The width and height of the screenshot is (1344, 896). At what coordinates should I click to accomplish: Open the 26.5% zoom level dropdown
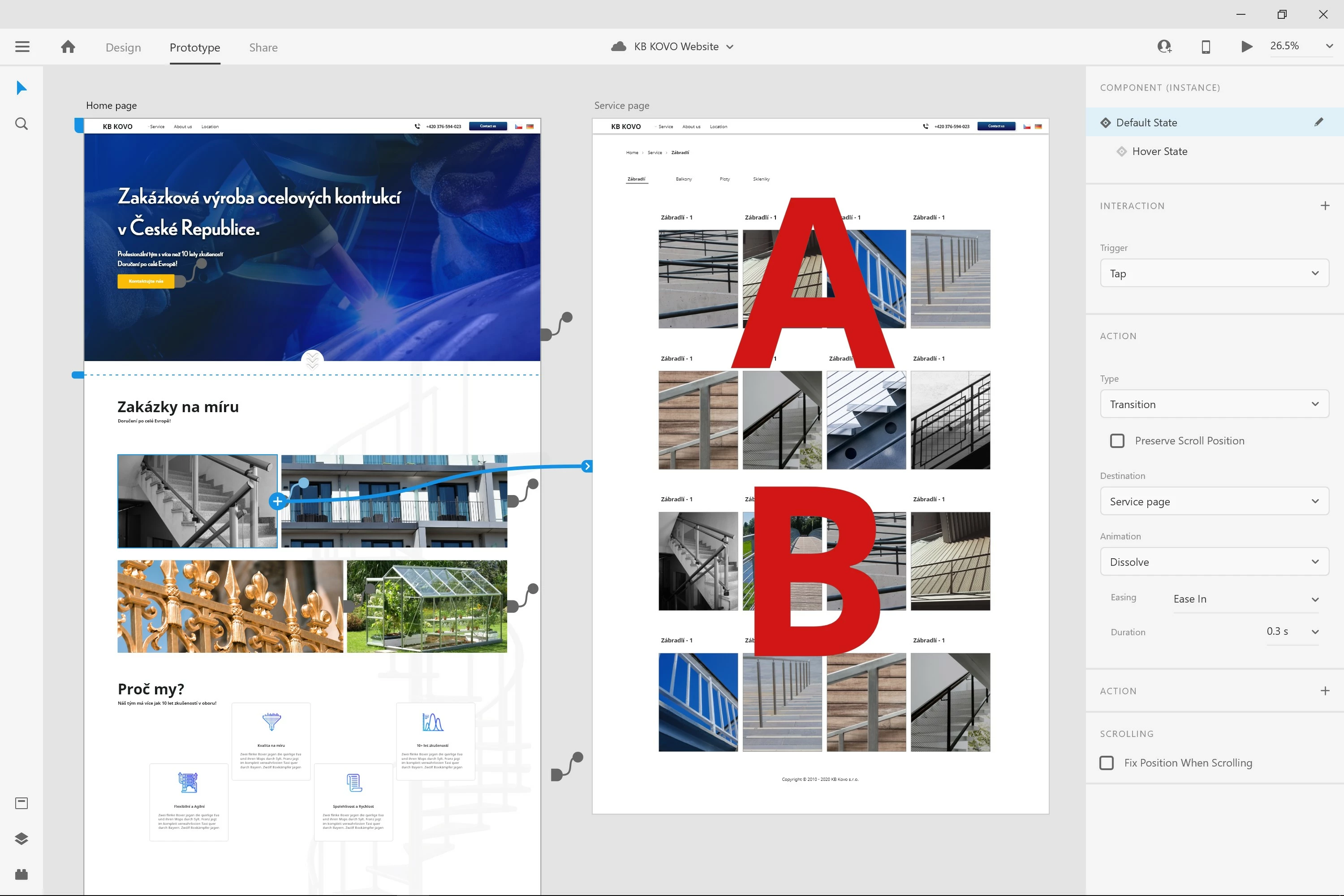(1329, 46)
